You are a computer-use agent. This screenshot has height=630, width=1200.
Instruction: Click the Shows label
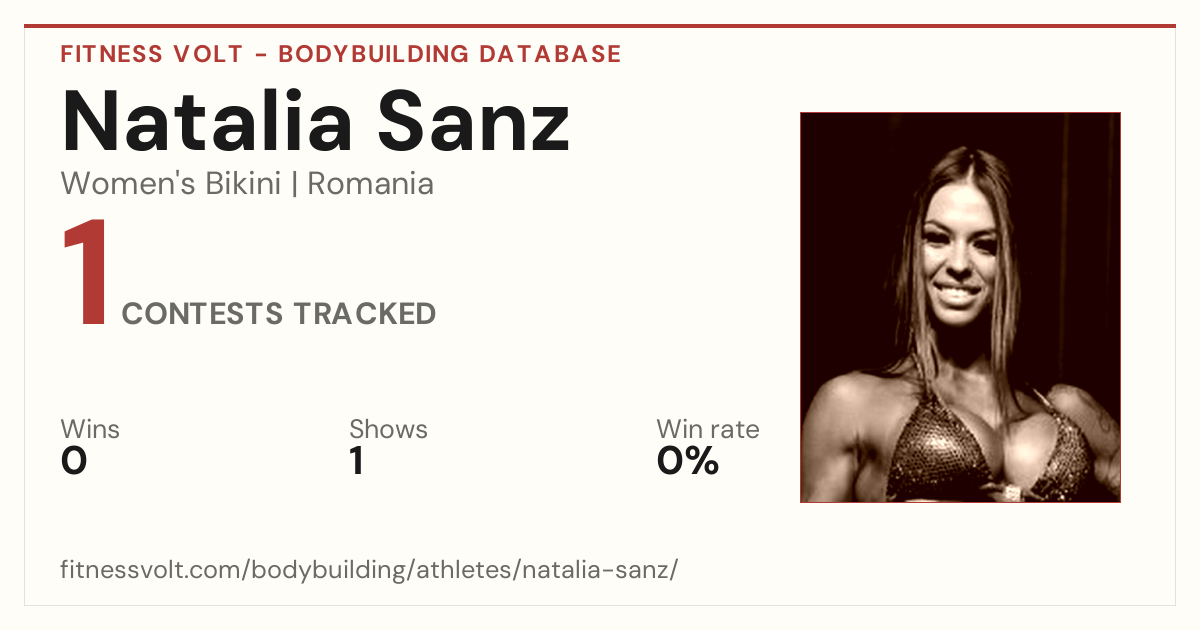388,429
